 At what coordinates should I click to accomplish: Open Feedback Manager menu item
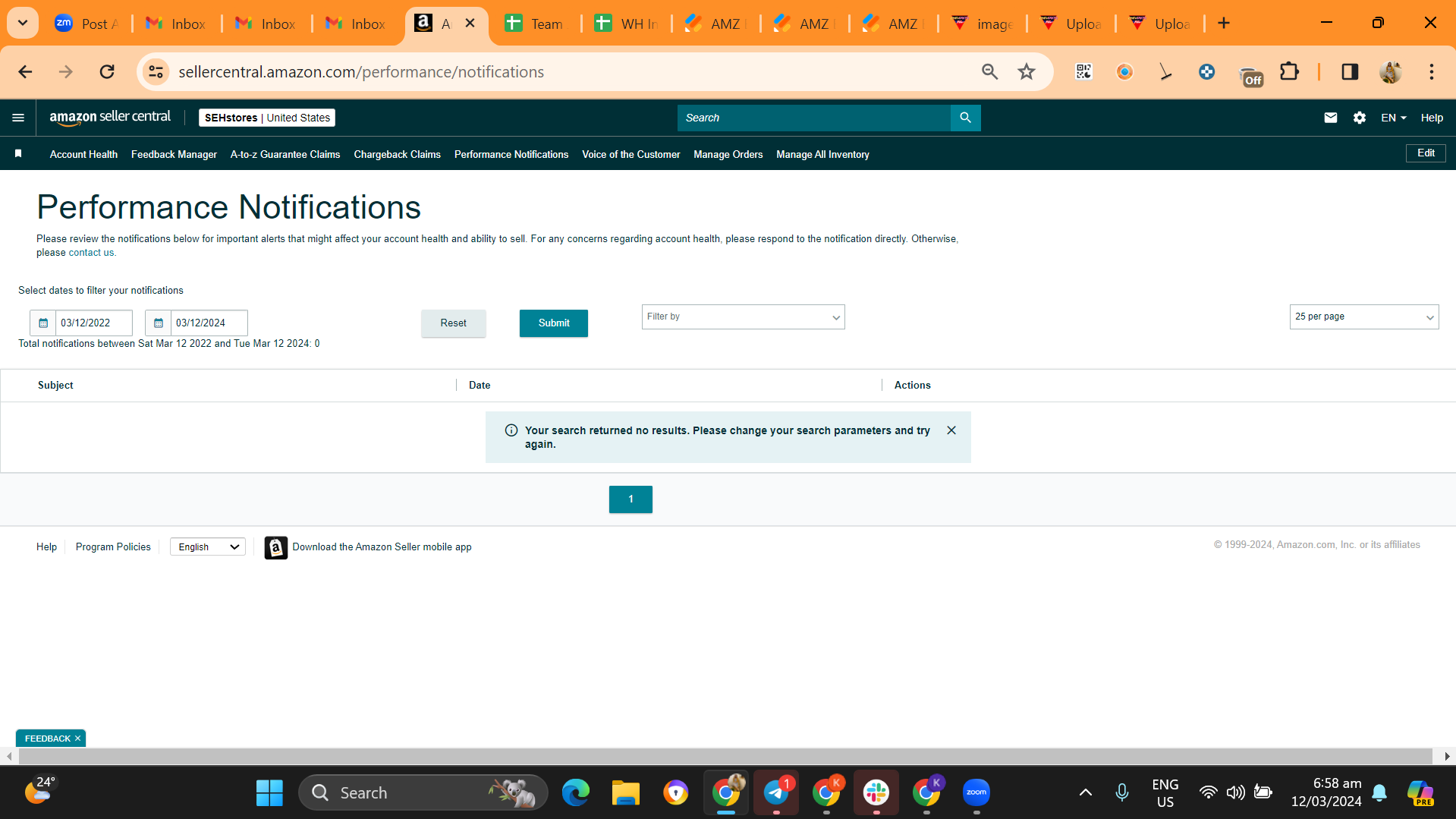coord(174,154)
